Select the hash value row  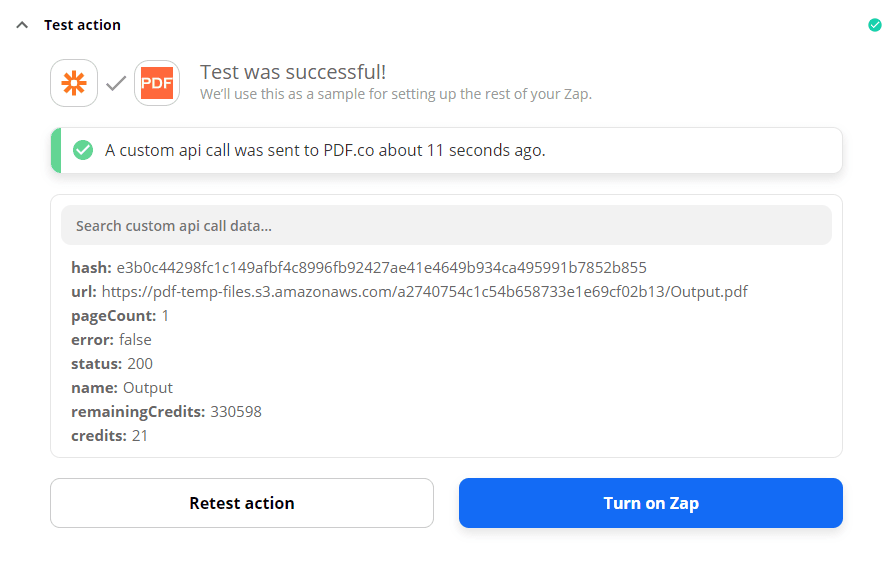381,268
